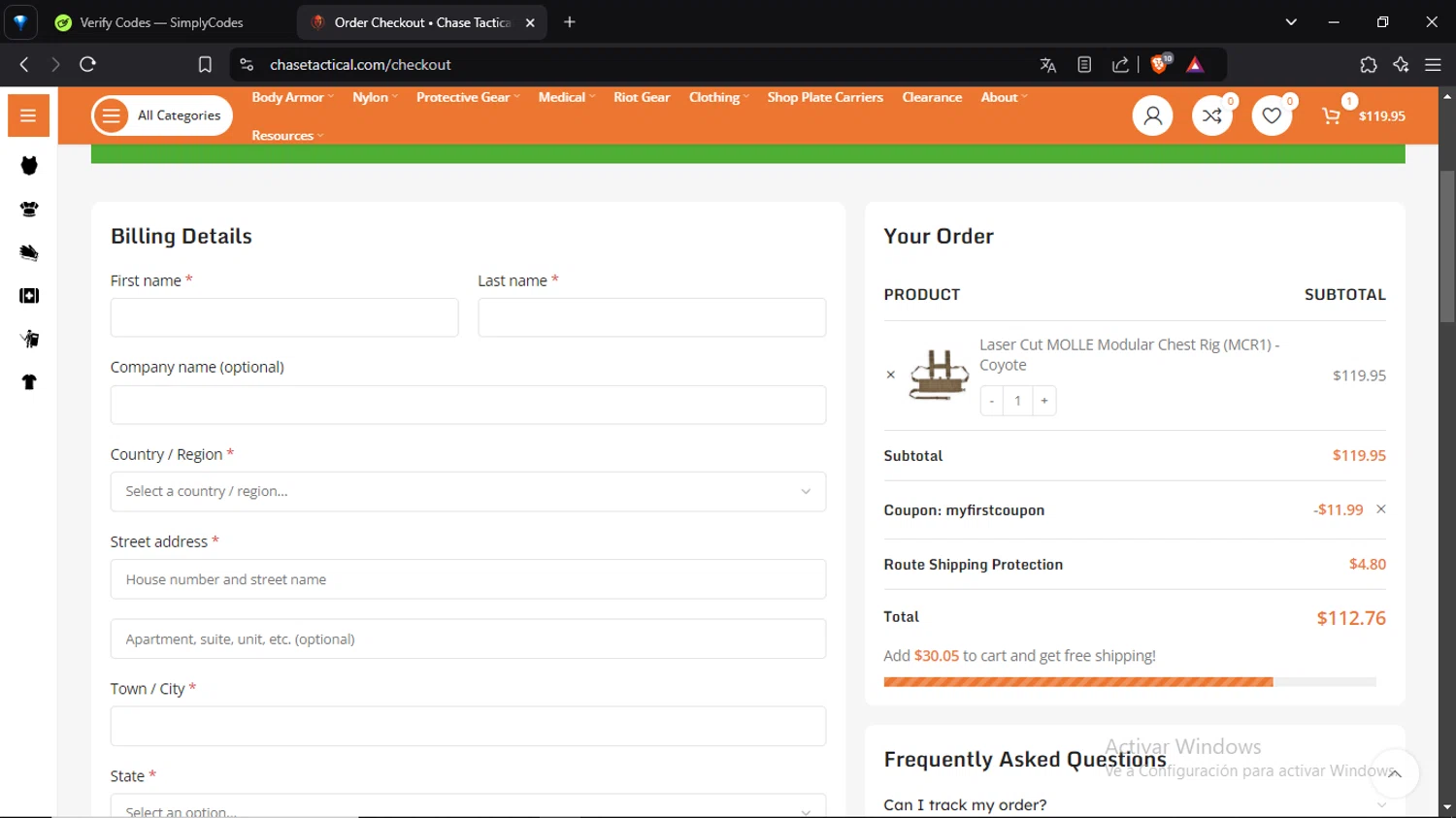Screen dimensions: 1456x818
Task: Open the wishlist heart icon
Action: (1272, 115)
